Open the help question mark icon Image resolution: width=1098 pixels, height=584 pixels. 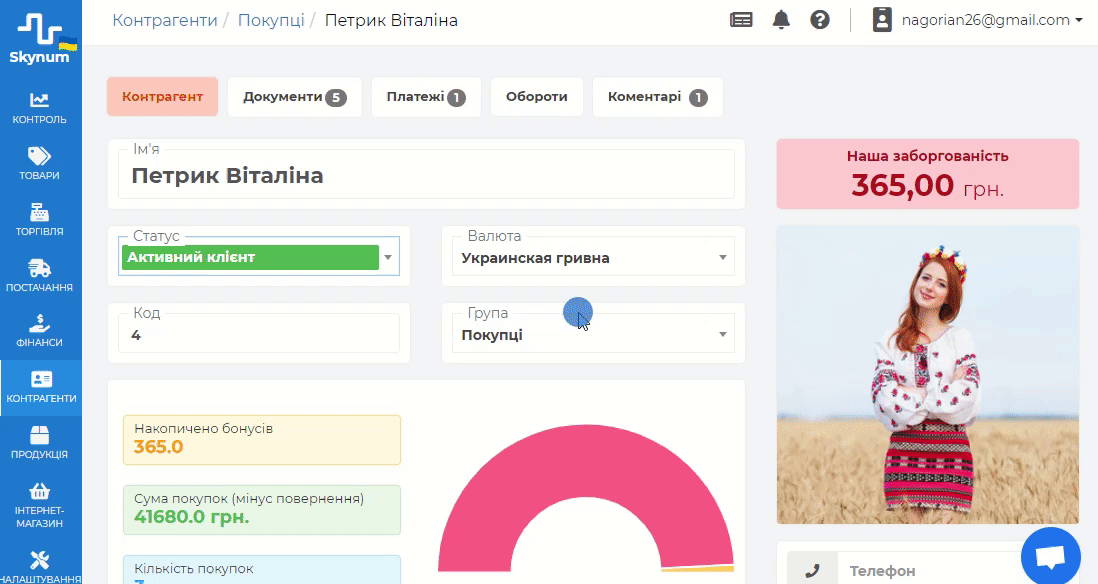point(820,20)
